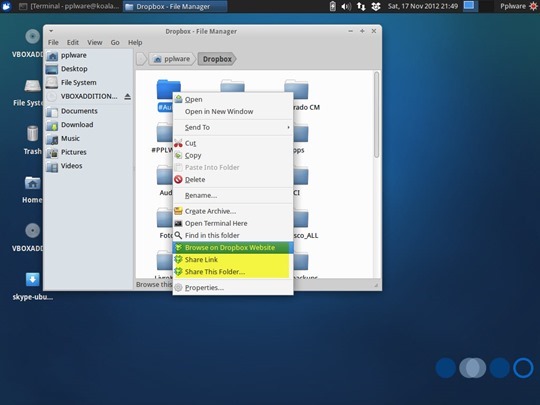This screenshot has width=540, height=405.
Task: Click the battery indicator in top panel
Action: [x=332, y=6]
